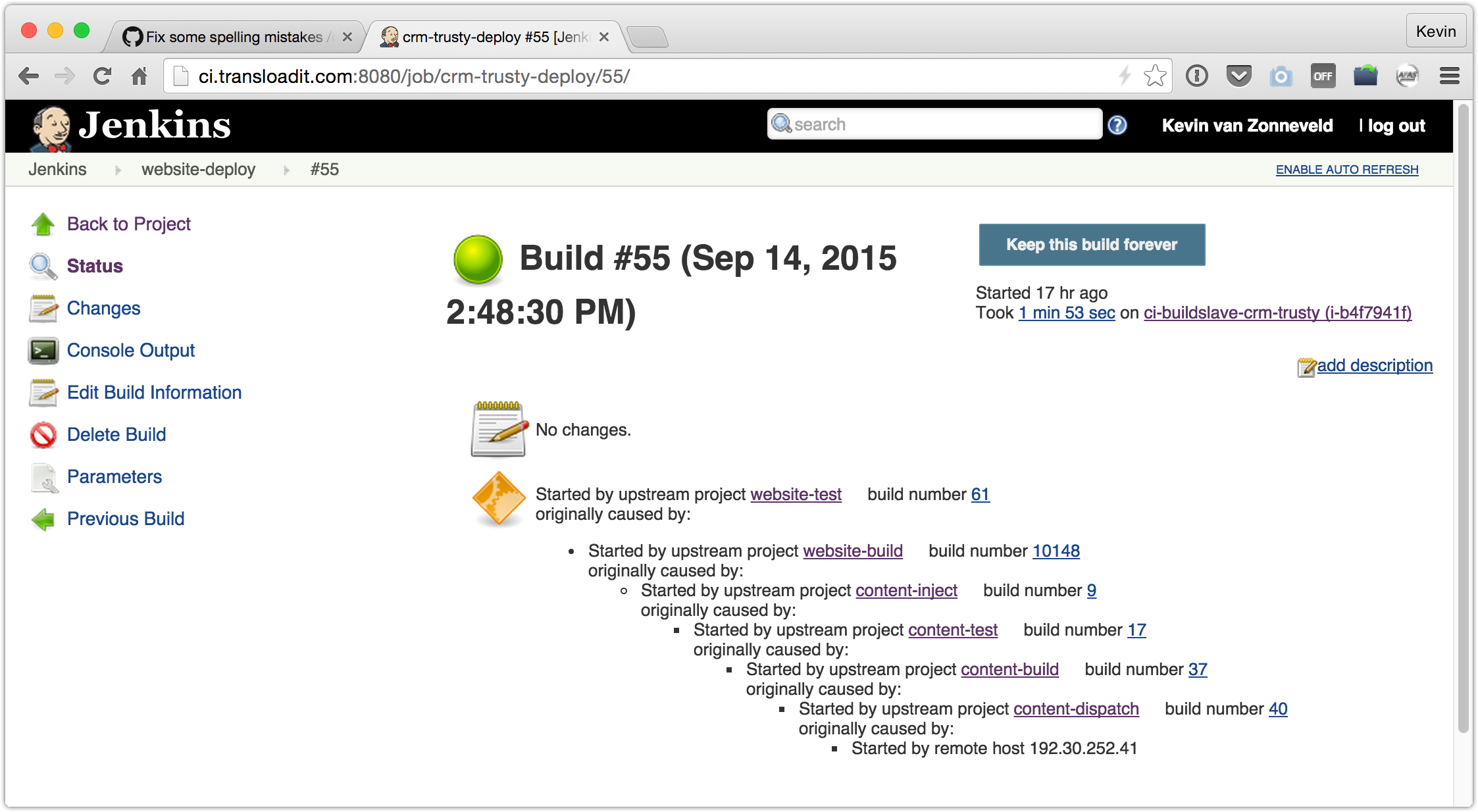Open the Chrome hamburger menu
The image size is (1478, 812).
[x=1450, y=76]
